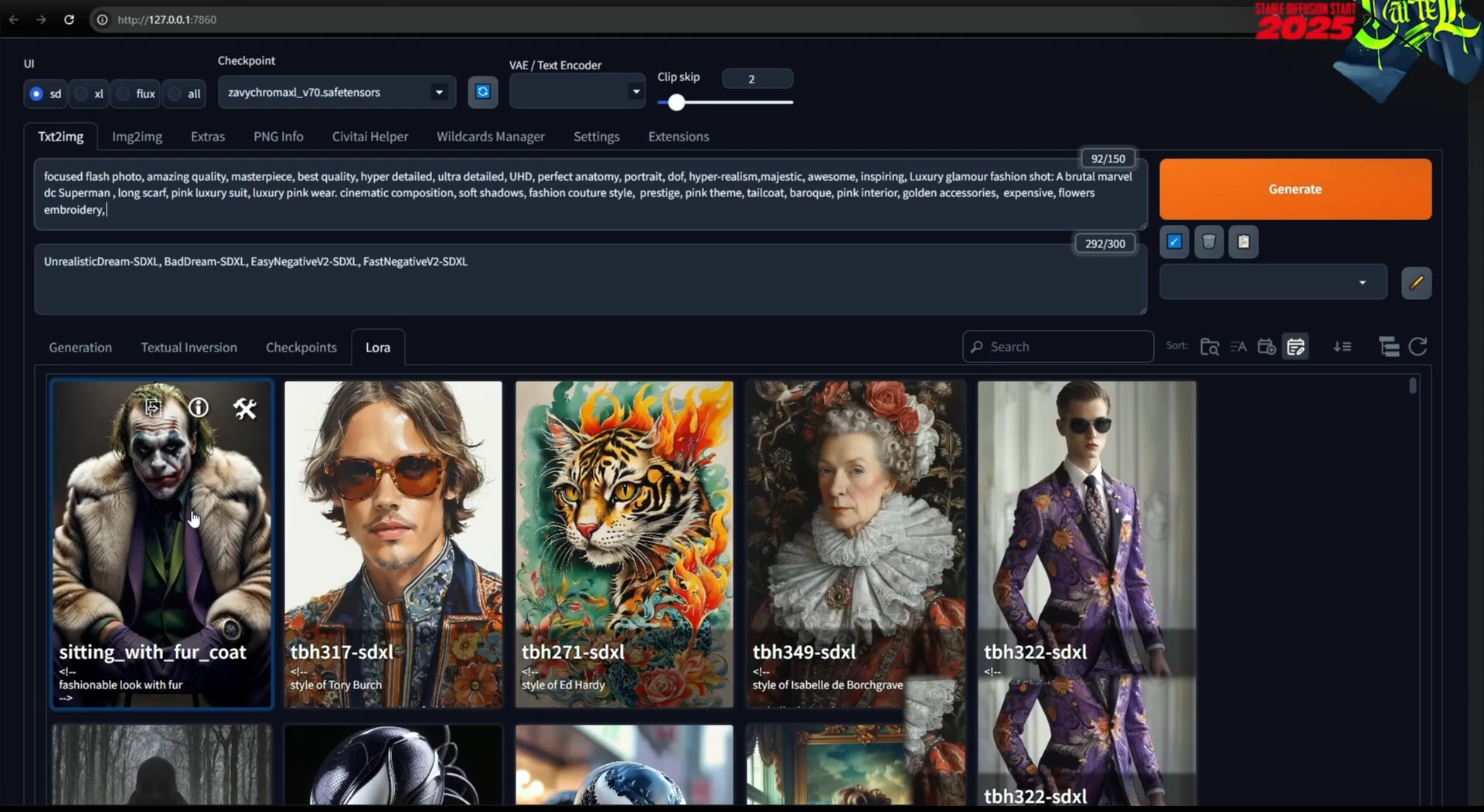Select the flux UI preset
This screenshot has height=812, width=1484.
135,93
